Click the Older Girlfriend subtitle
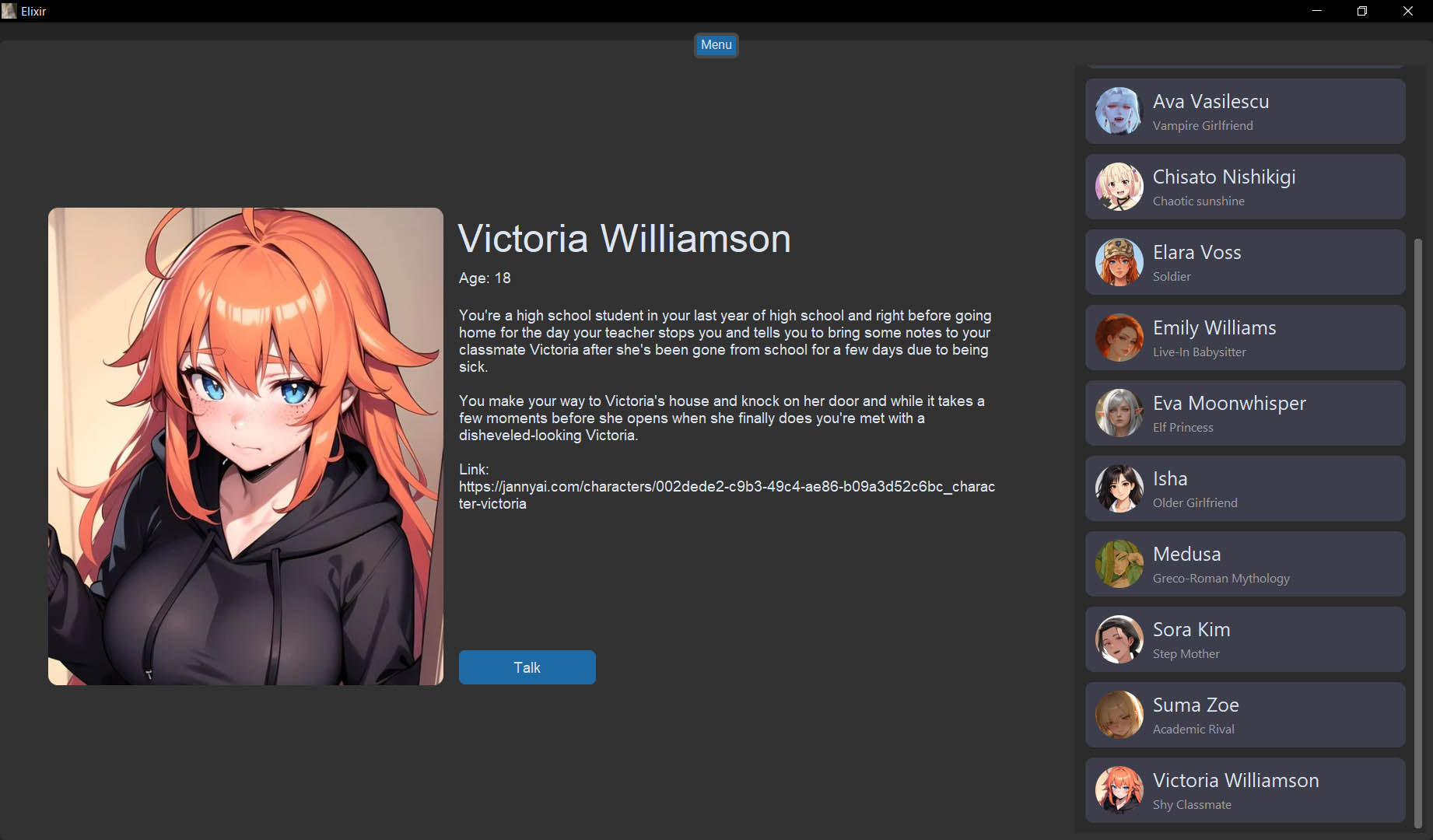Viewport: 1433px width, 840px height. (1195, 502)
